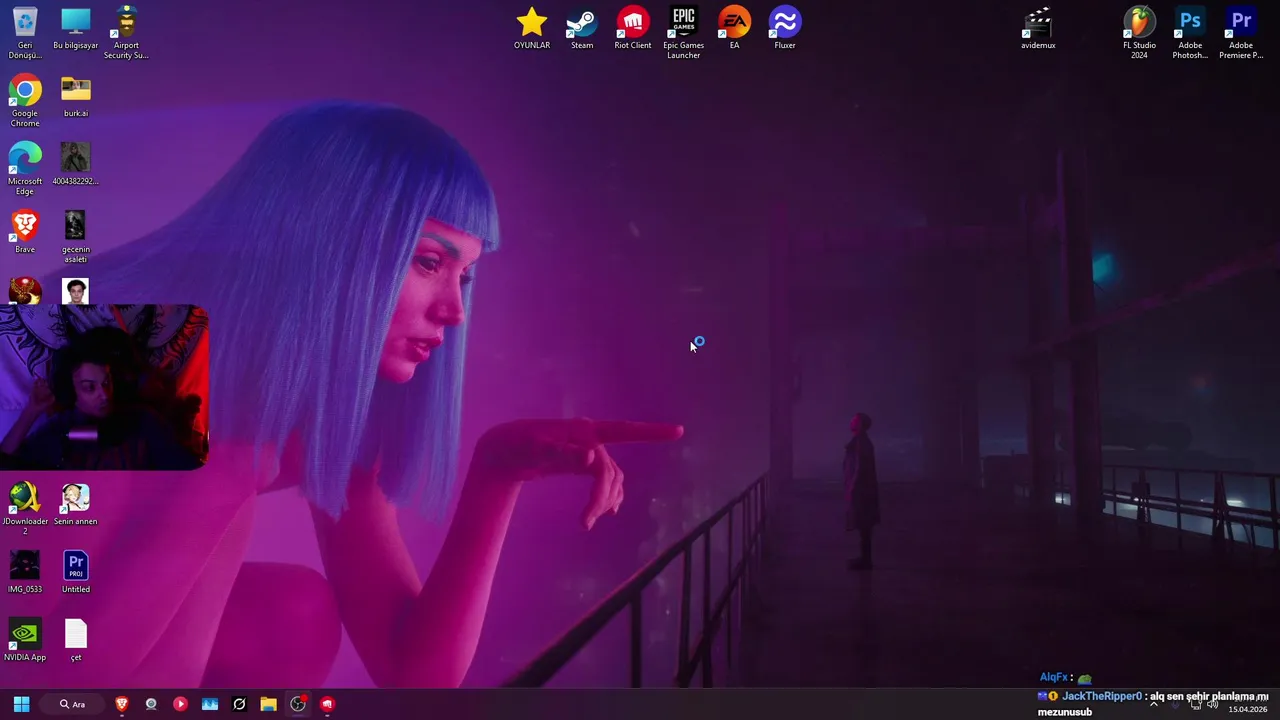Open the blue chart app on taskbar
Viewport: 1280px width, 720px height.
point(210,704)
